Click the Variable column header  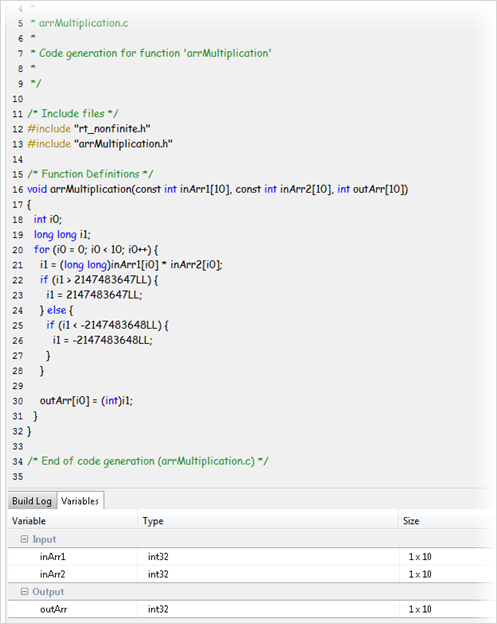tap(73, 521)
